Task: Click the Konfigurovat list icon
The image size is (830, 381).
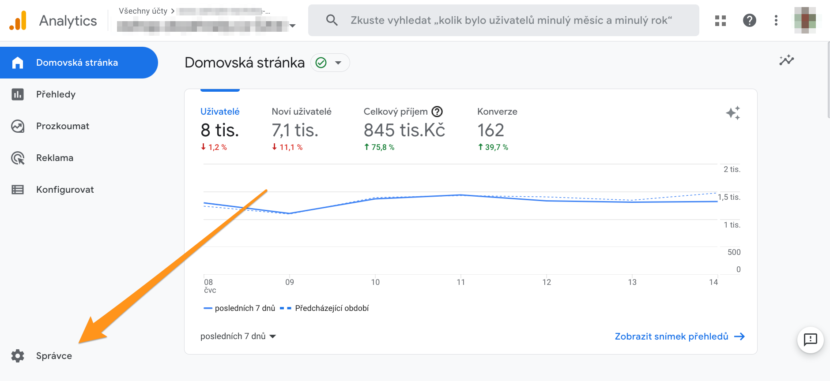Action: [18, 189]
